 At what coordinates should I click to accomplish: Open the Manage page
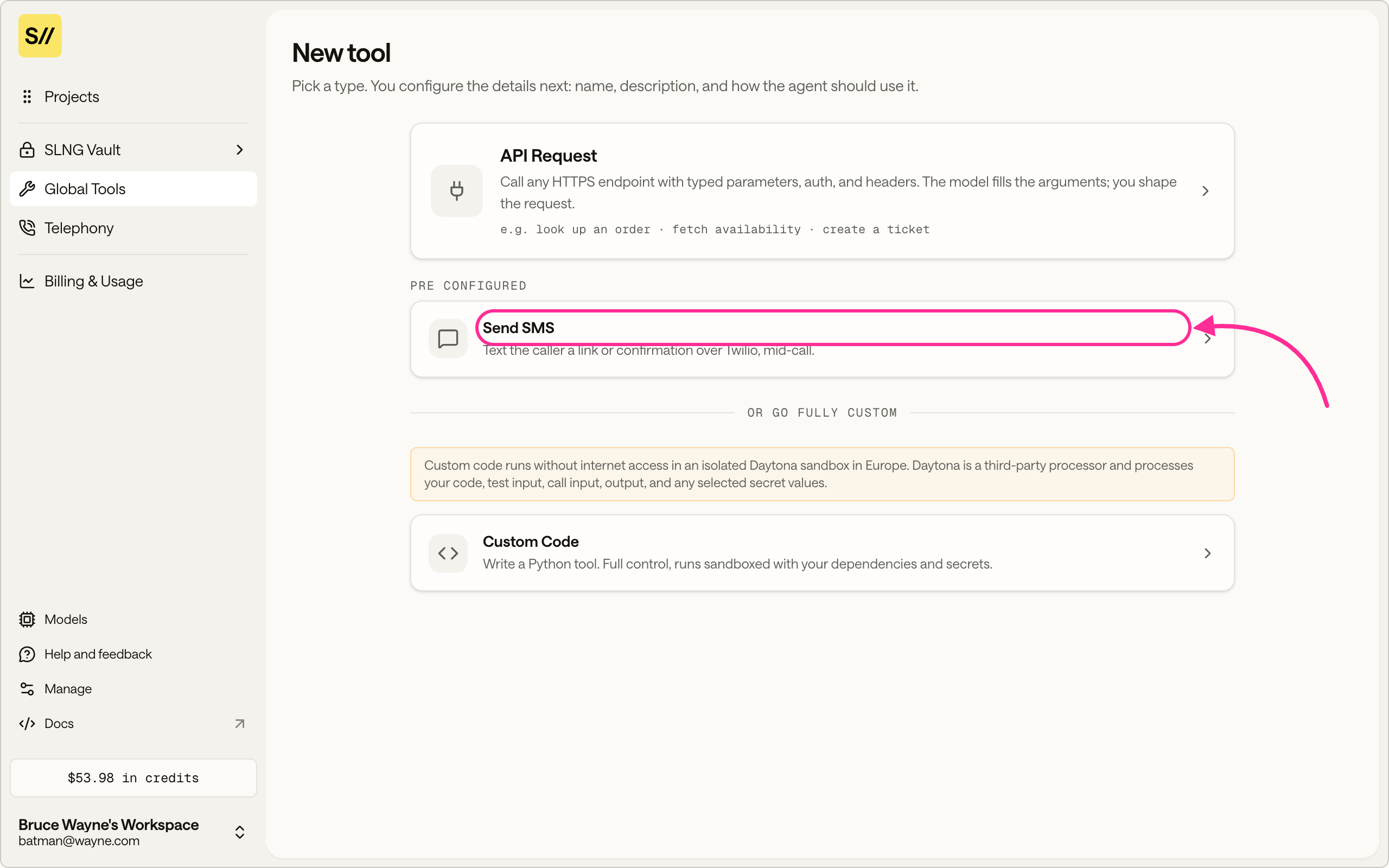(133, 689)
